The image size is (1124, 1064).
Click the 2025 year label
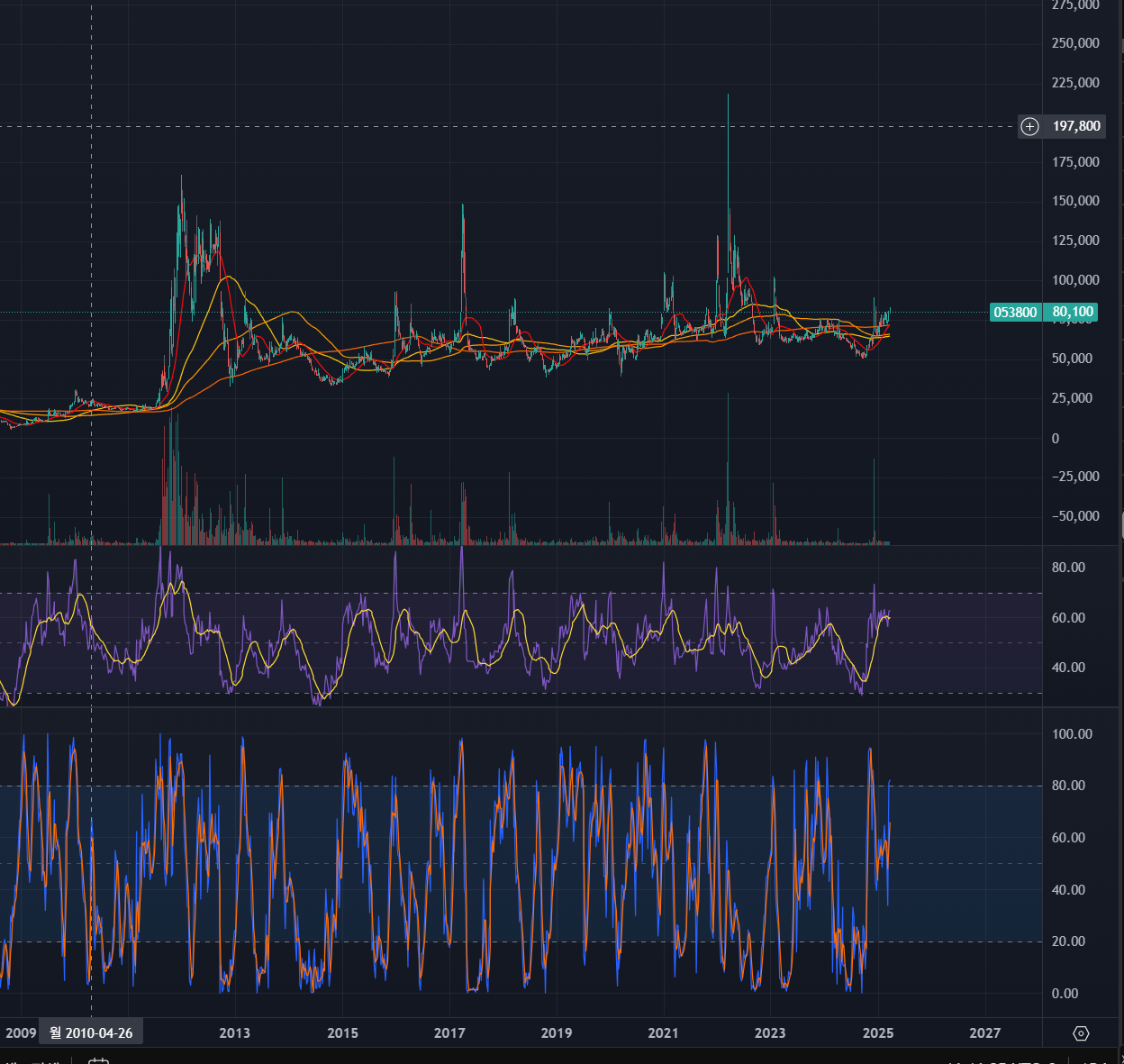(x=877, y=1033)
